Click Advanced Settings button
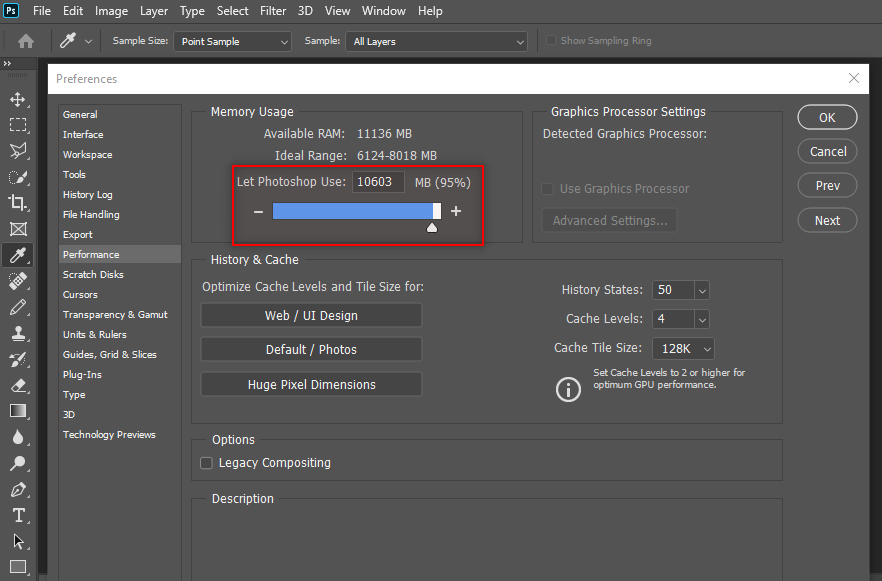This screenshot has height=581, width=882. click(x=609, y=220)
